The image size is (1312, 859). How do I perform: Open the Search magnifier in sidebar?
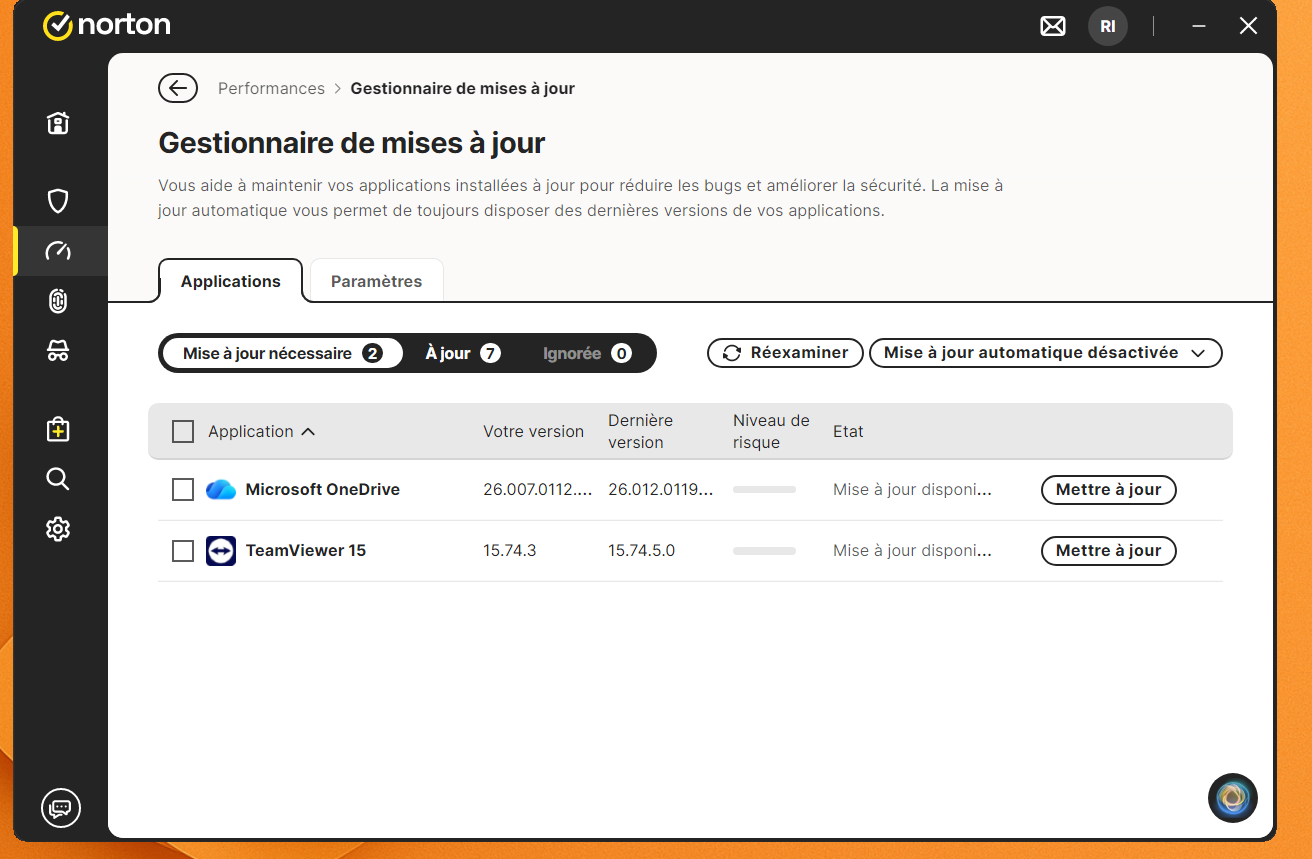coord(58,479)
